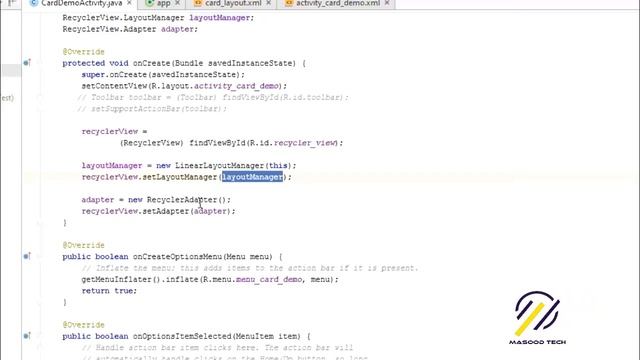Click 'Bundle savedInstanceState' parameter
Image resolution: width=640 pixels, height=360 pixels.
pos(235,63)
